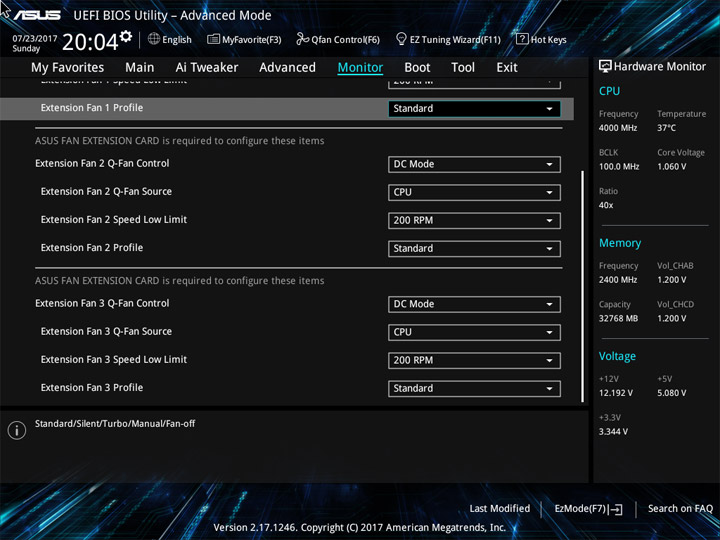This screenshot has height=540, width=720.
Task: Click the 37°C temperature value
Action: (666, 128)
